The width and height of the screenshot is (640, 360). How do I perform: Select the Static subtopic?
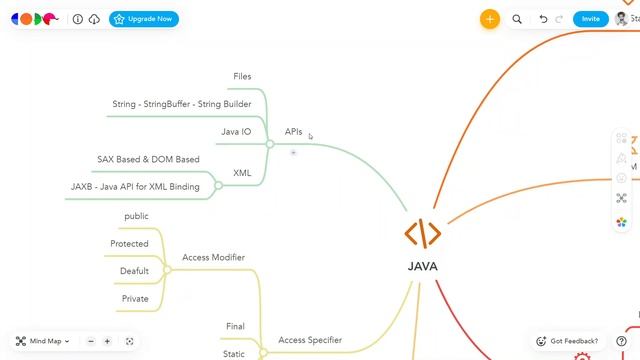point(234,354)
